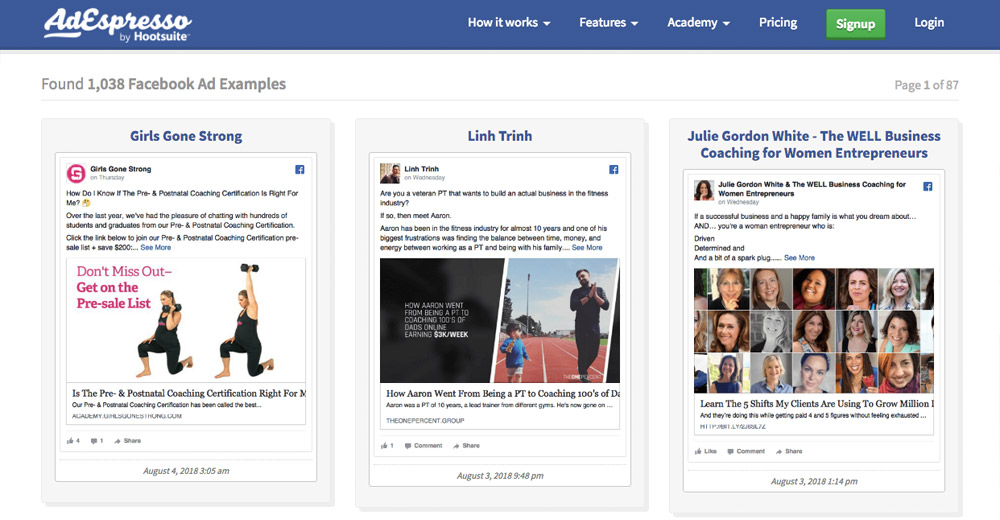Click Found 1,038 Facebook Ad Examples heading
The height and width of the screenshot is (520, 1000).
[x=163, y=84]
